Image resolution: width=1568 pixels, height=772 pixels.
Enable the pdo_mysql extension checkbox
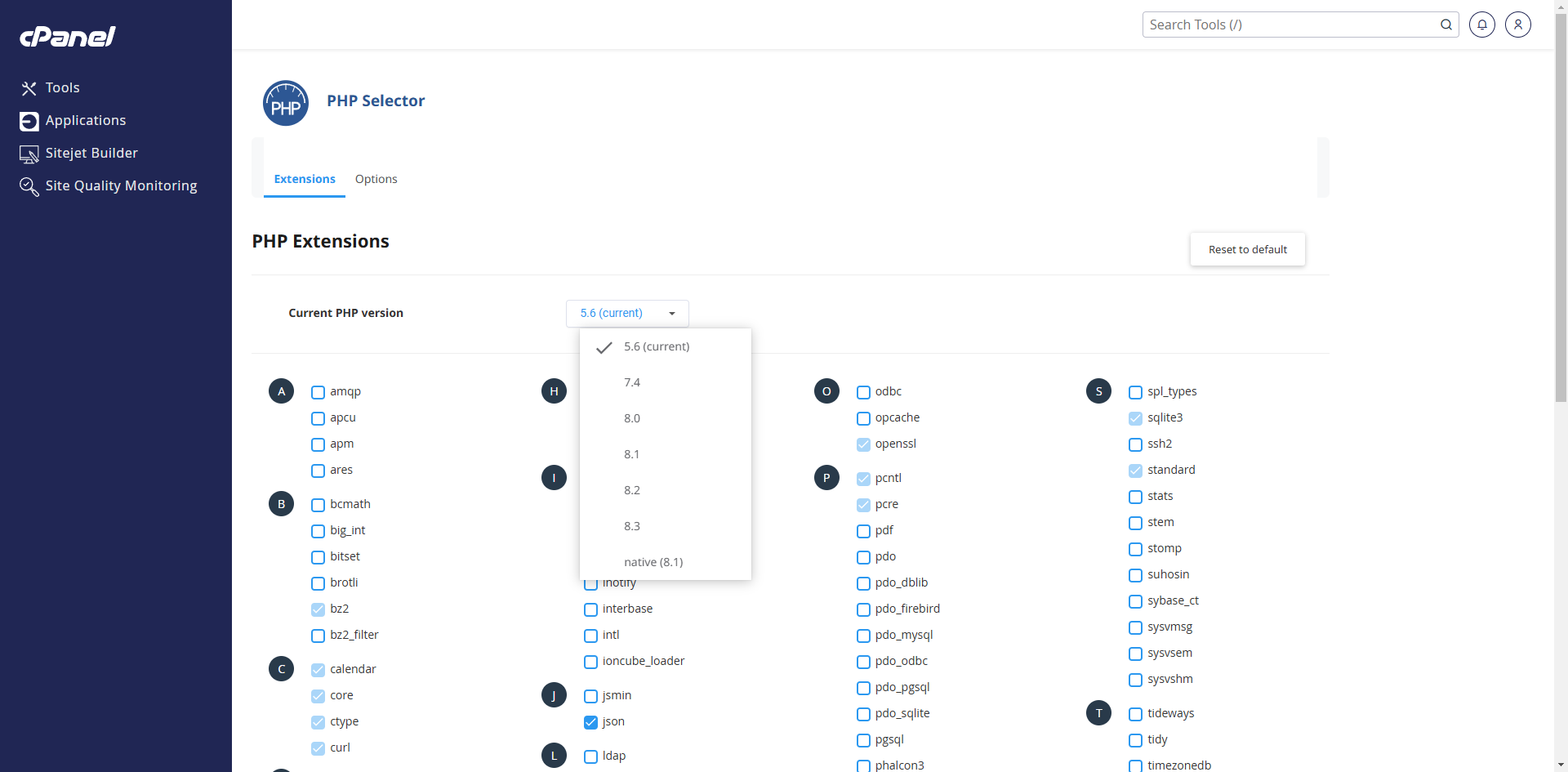pos(863,636)
